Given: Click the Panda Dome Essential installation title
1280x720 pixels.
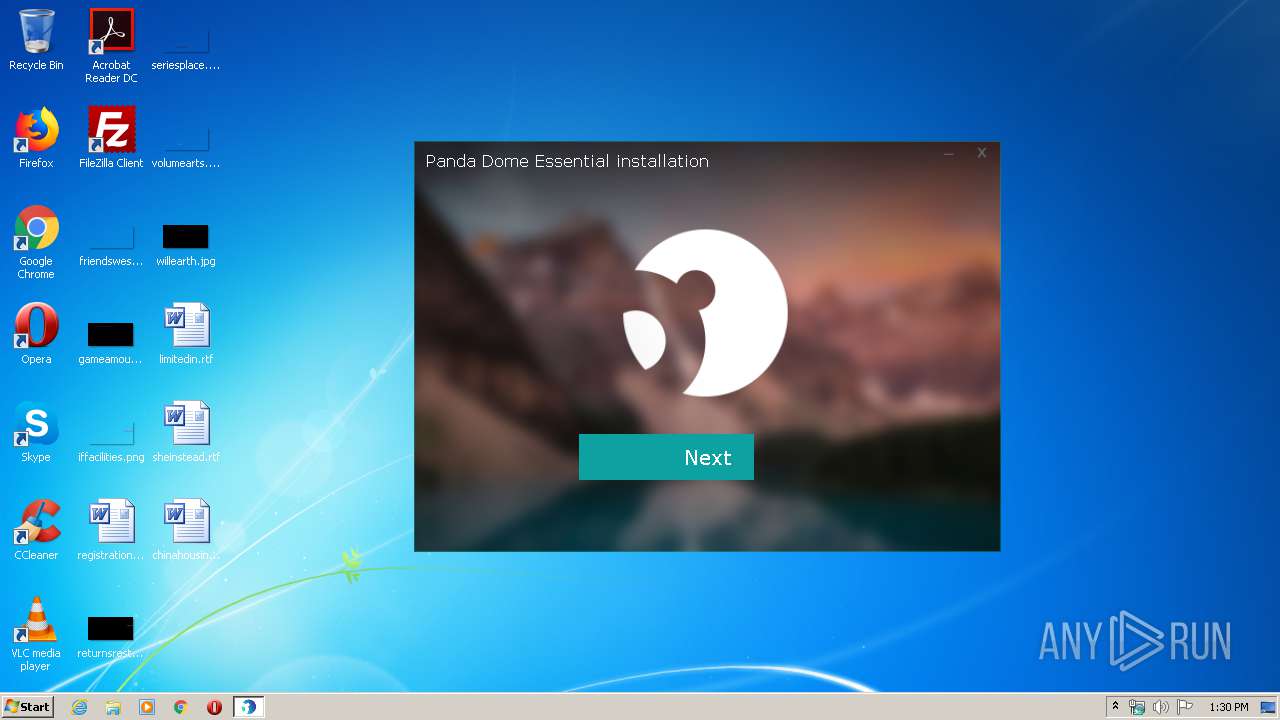Looking at the screenshot, I should click(x=567, y=161).
